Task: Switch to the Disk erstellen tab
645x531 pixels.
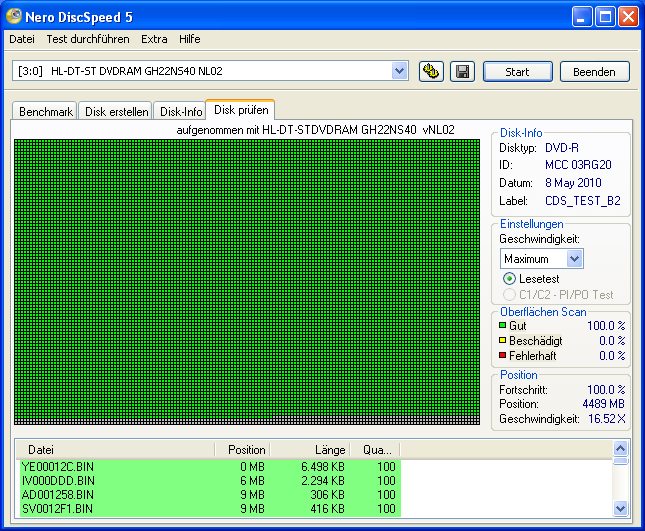Action: pyautogui.click(x=116, y=111)
